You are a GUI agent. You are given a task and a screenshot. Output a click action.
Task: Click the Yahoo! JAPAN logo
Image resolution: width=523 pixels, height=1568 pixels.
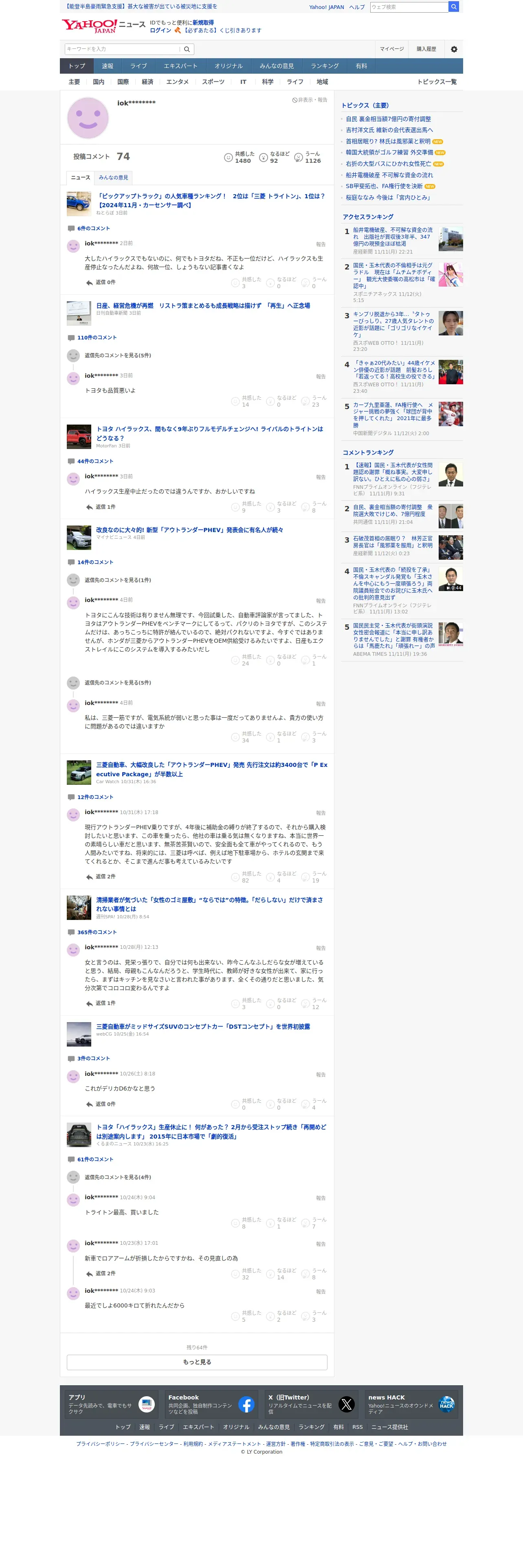[x=90, y=26]
